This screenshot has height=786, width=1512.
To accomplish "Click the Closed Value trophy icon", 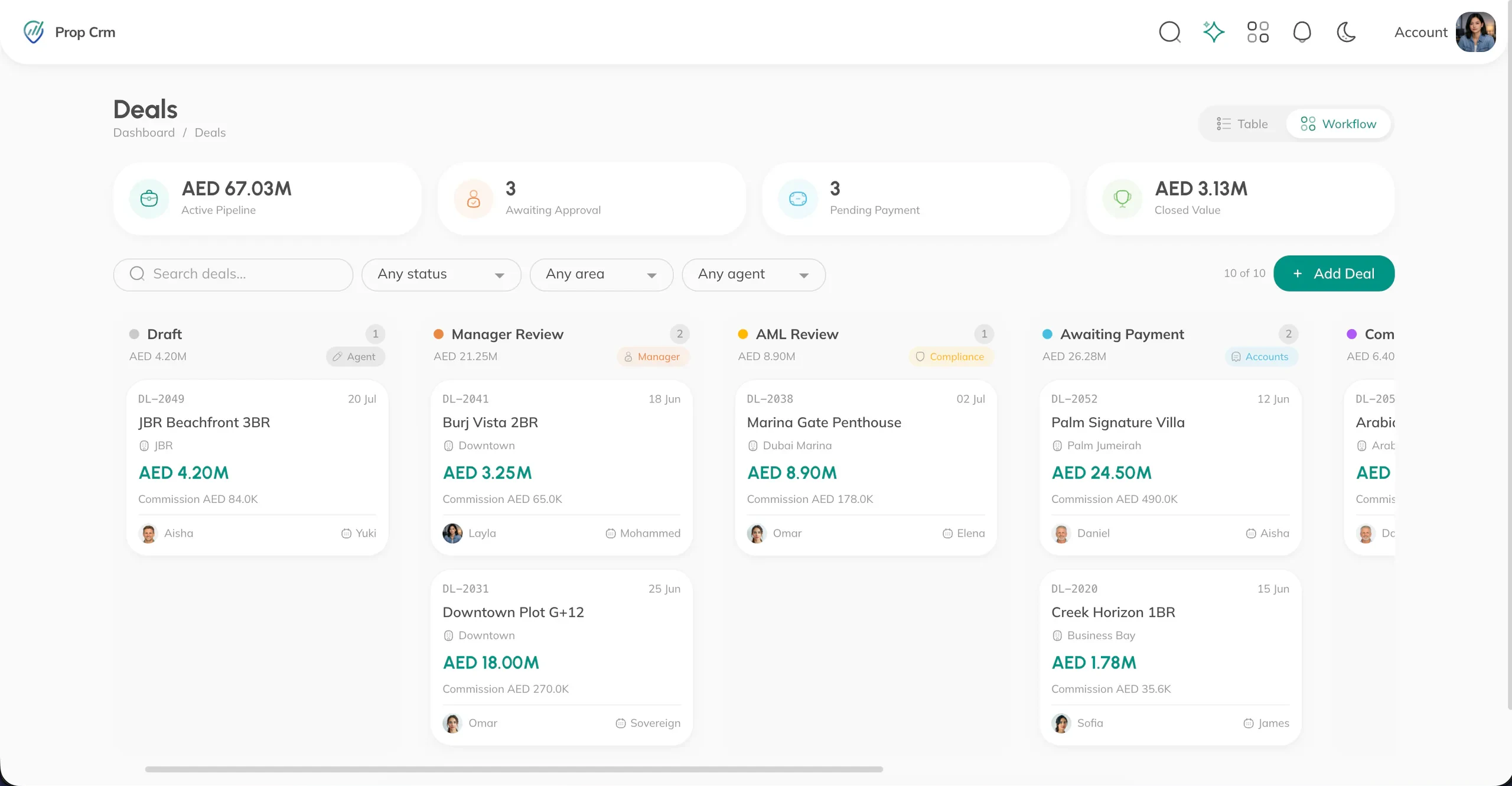I will [1122, 199].
